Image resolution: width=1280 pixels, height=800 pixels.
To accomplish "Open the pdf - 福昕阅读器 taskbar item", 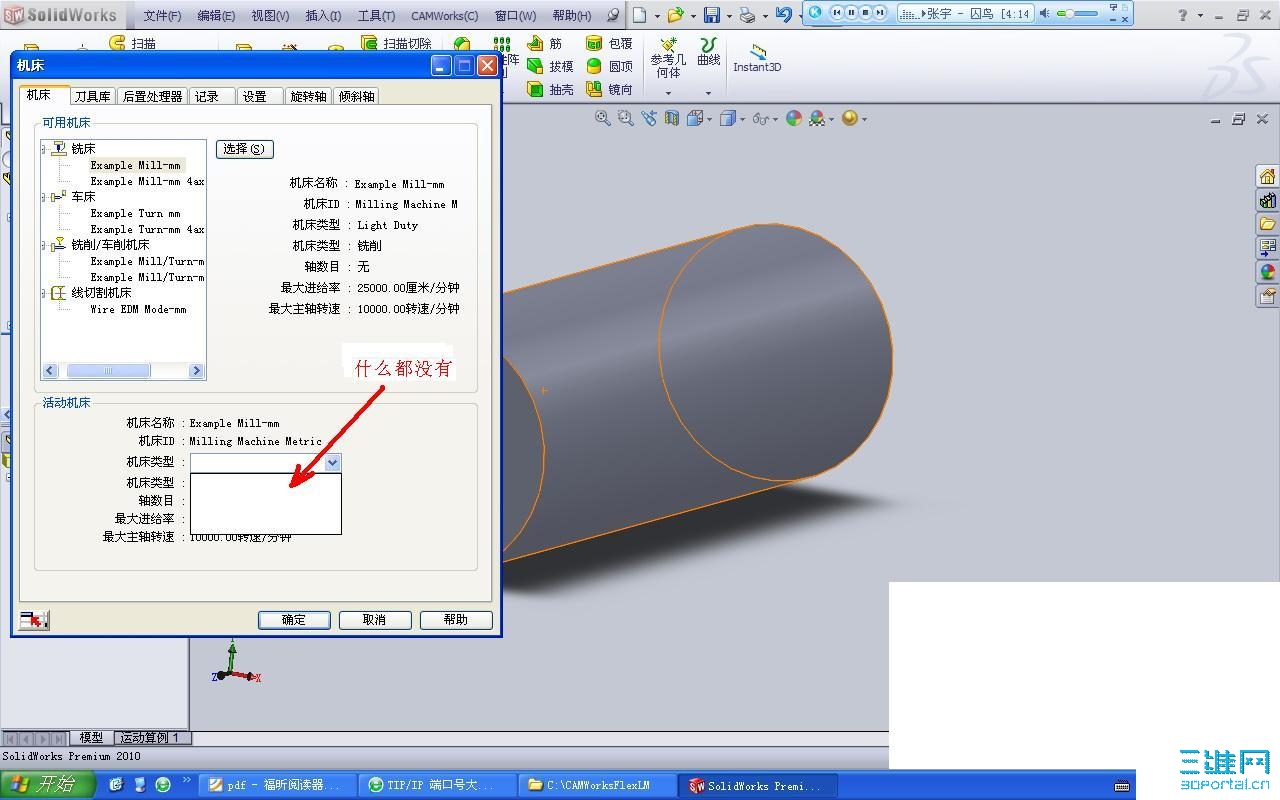I will [x=276, y=785].
